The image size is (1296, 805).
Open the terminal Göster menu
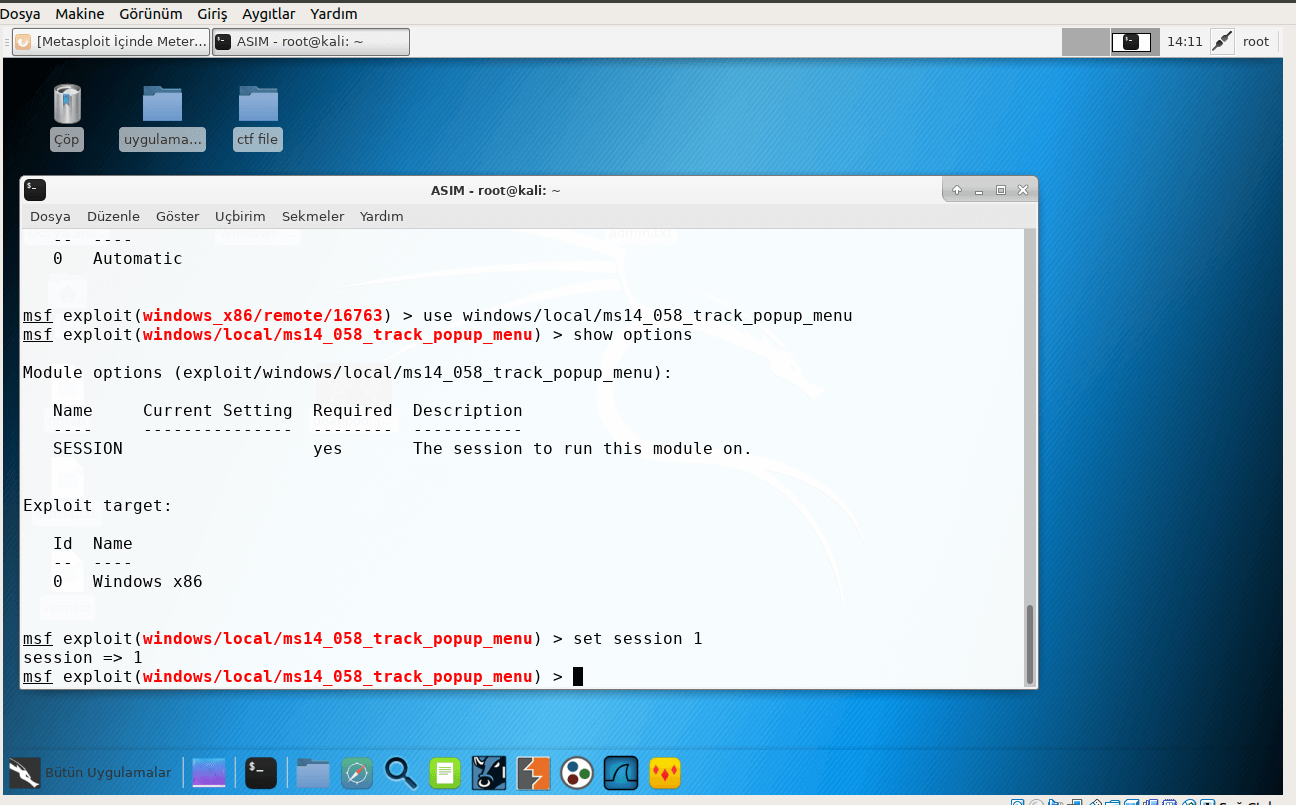pos(177,216)
